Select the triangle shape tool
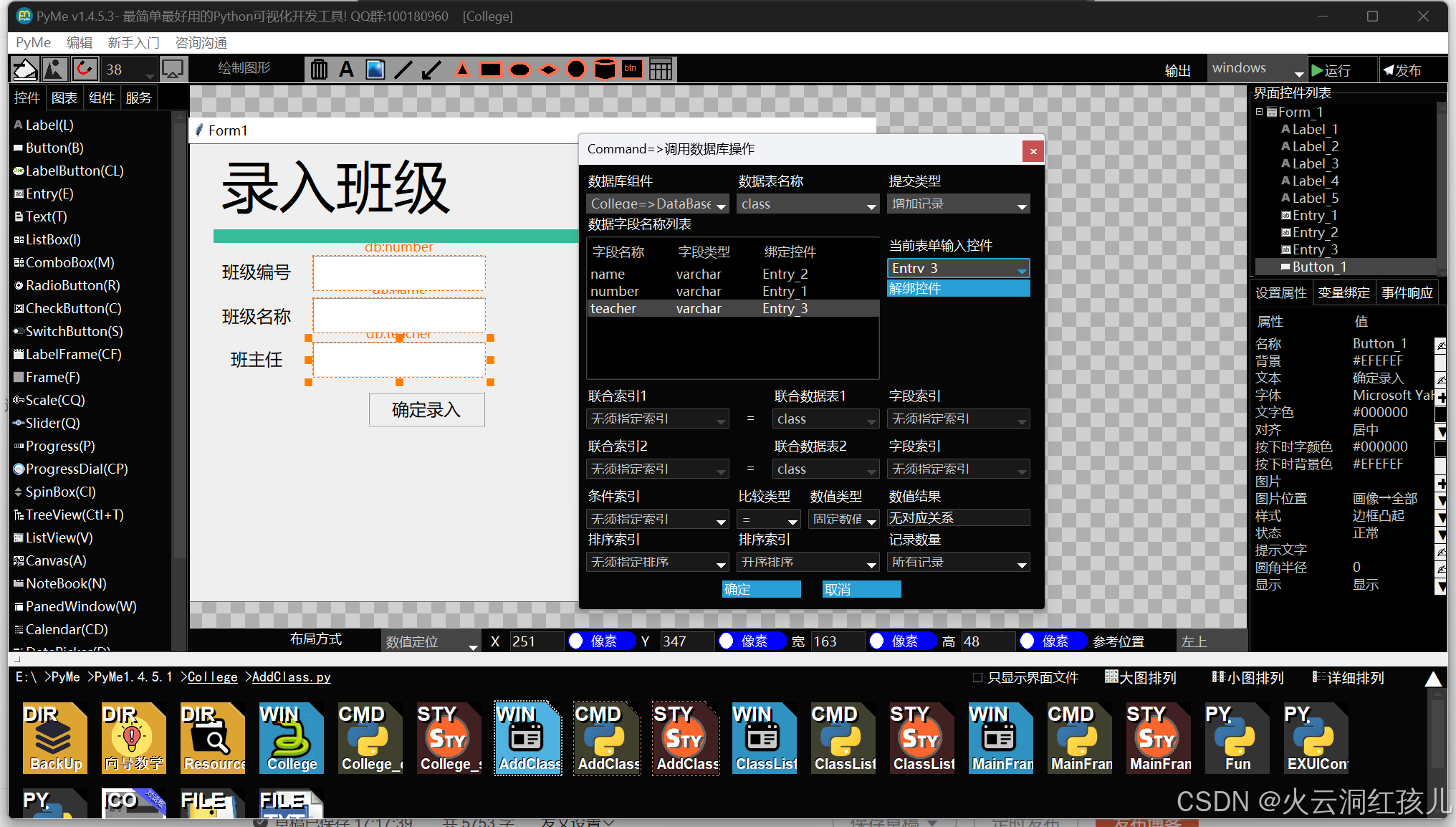1456x827 pixels. [462, 70]
